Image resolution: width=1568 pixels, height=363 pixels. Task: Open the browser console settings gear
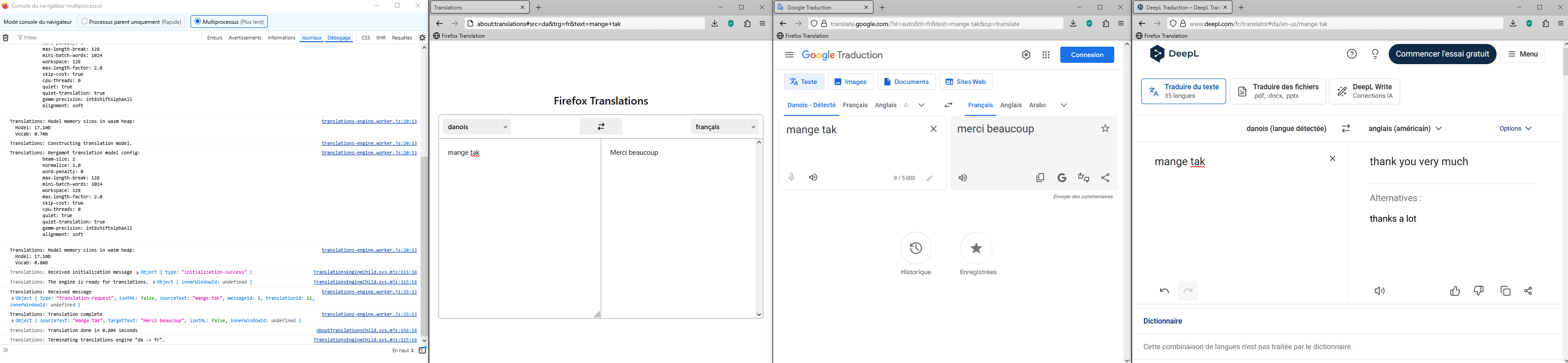422,38
